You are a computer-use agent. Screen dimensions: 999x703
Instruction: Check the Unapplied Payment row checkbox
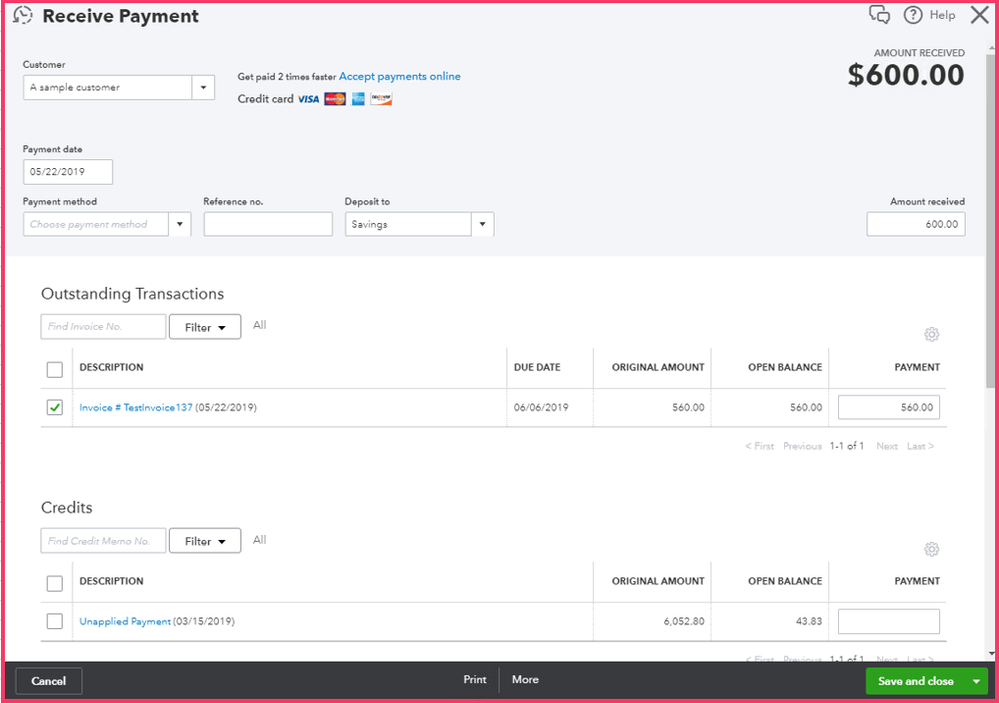[55, 621]
